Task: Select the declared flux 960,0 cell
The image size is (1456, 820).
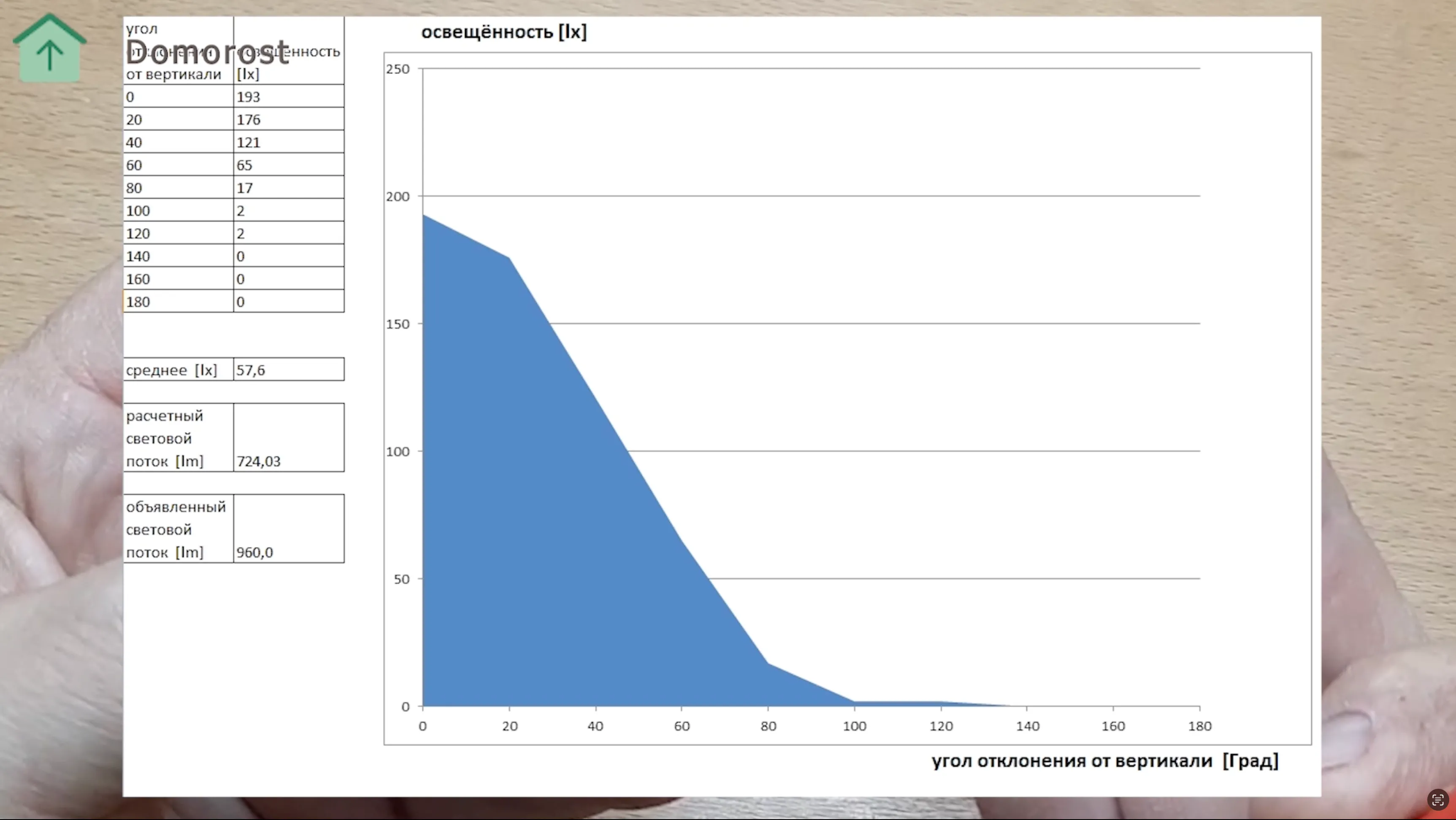Action: [x=288, y=529]
